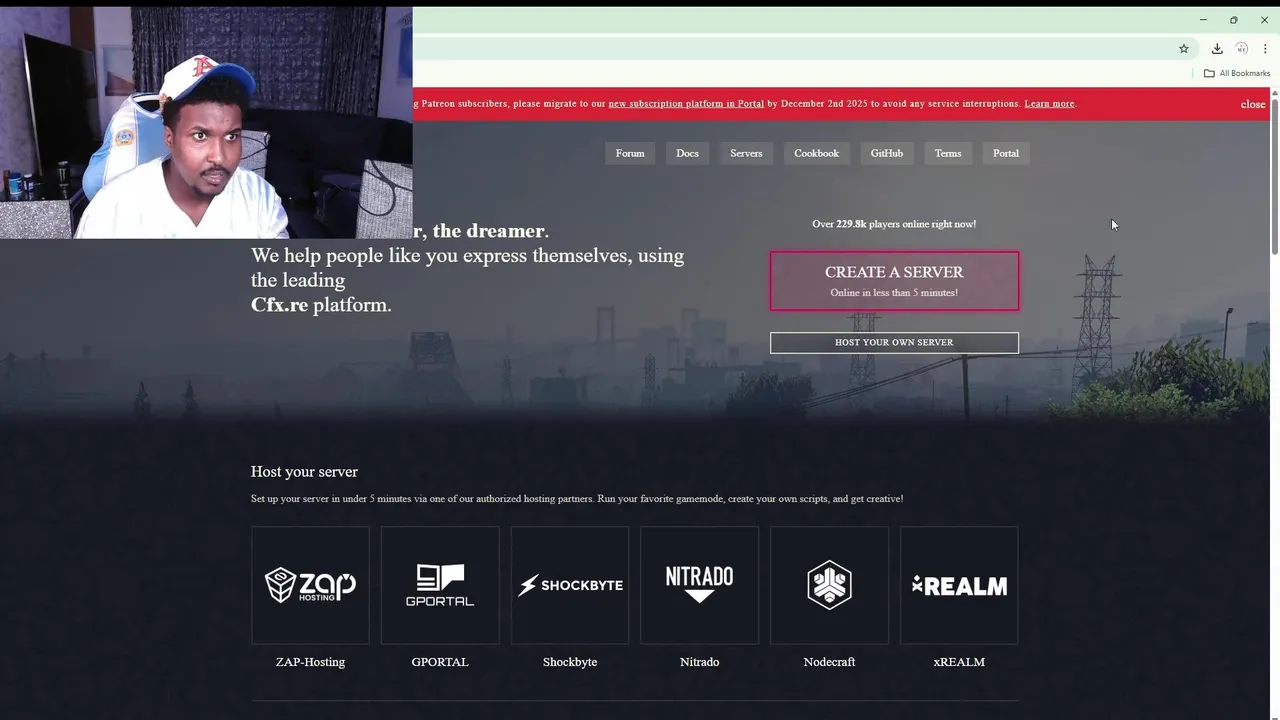Screen dimensions: 1280x720
Task: Click the xREALM text label
Action: (x=959, y=662)
